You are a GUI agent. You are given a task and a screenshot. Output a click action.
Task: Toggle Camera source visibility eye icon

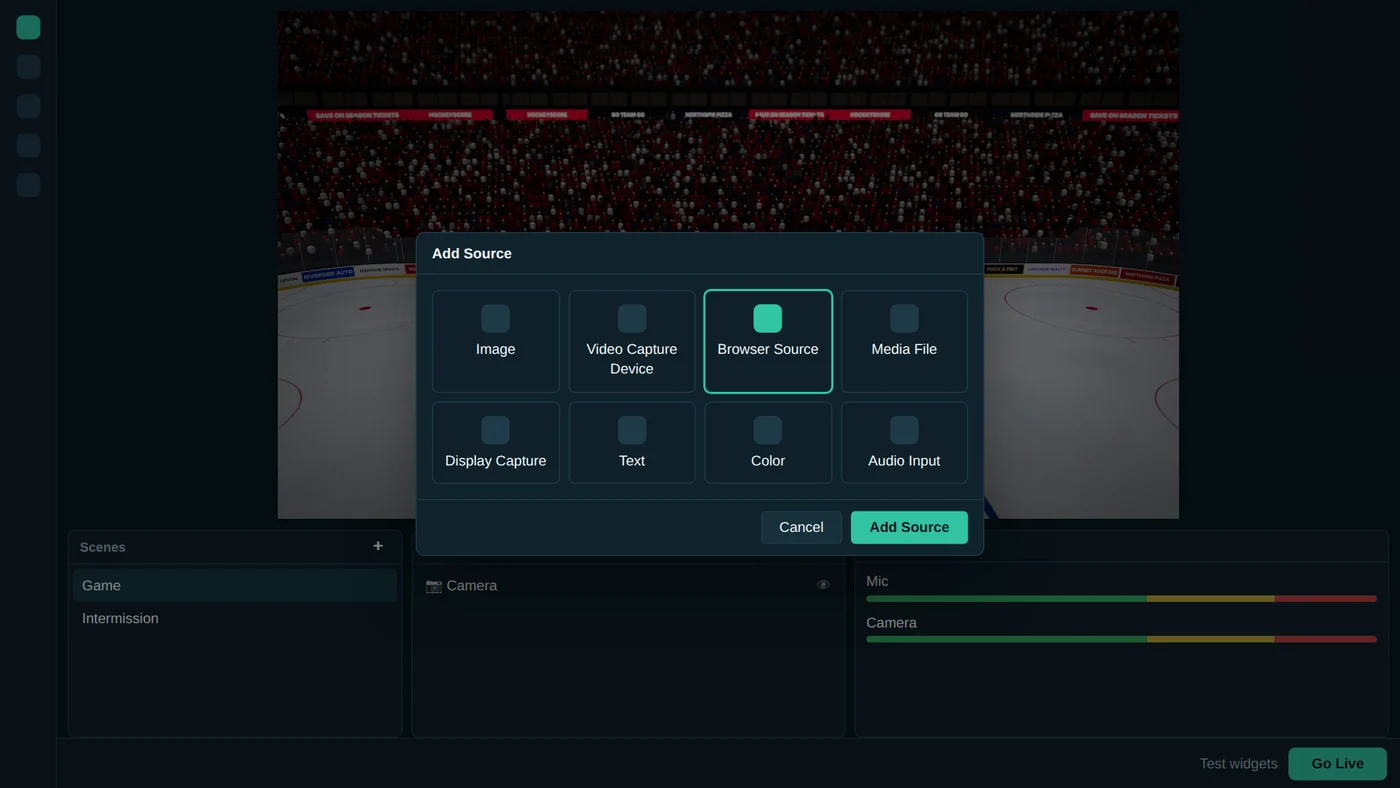pos(823,585)
